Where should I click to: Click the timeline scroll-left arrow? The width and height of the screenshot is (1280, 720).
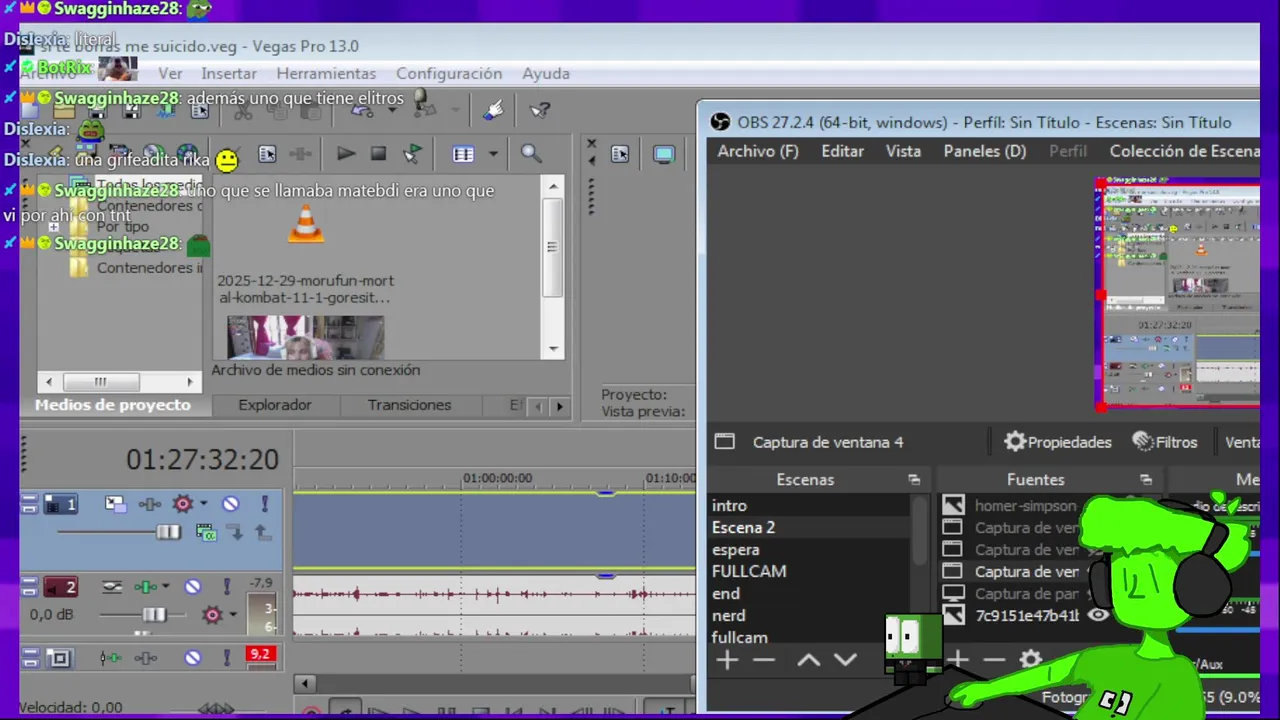coord(305,684)
